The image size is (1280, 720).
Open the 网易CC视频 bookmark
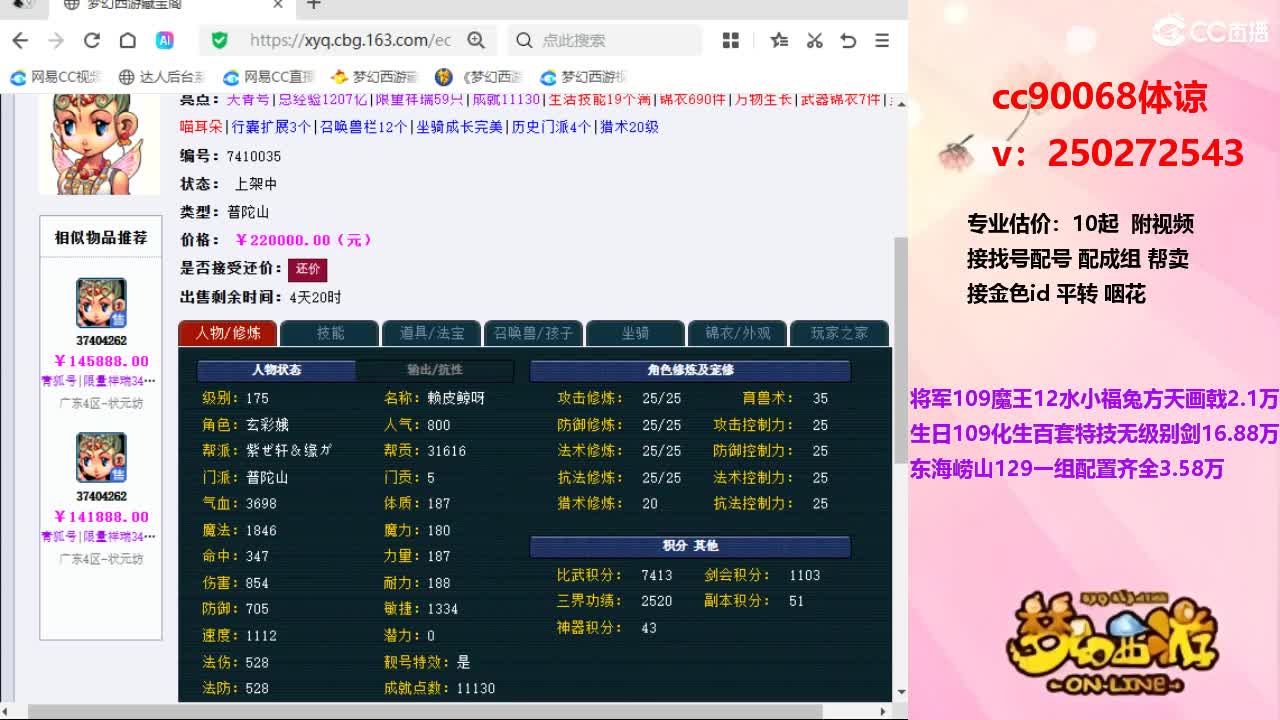tap(56, 77)
